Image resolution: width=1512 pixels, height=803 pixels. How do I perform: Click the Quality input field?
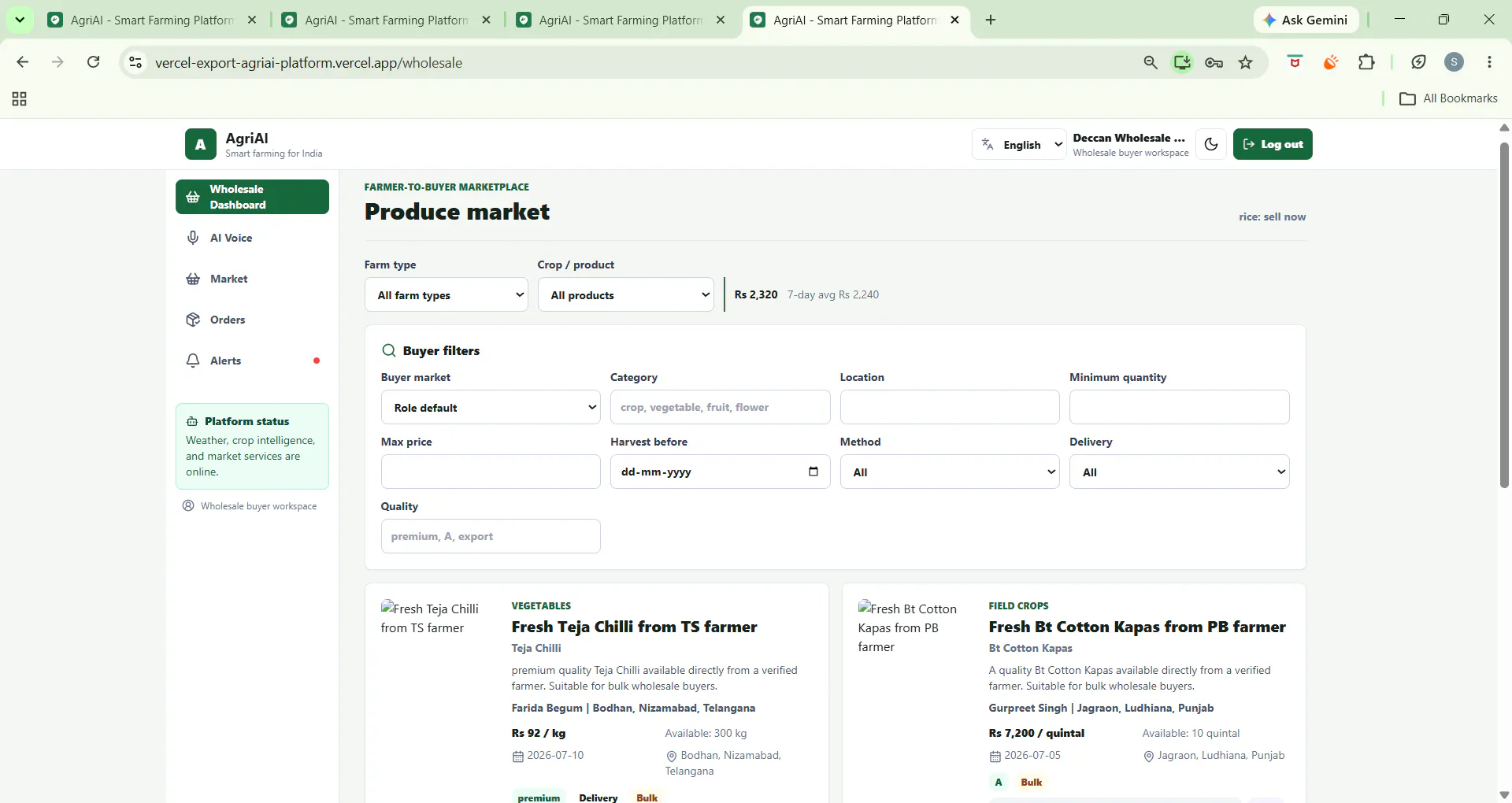point(491,536)
